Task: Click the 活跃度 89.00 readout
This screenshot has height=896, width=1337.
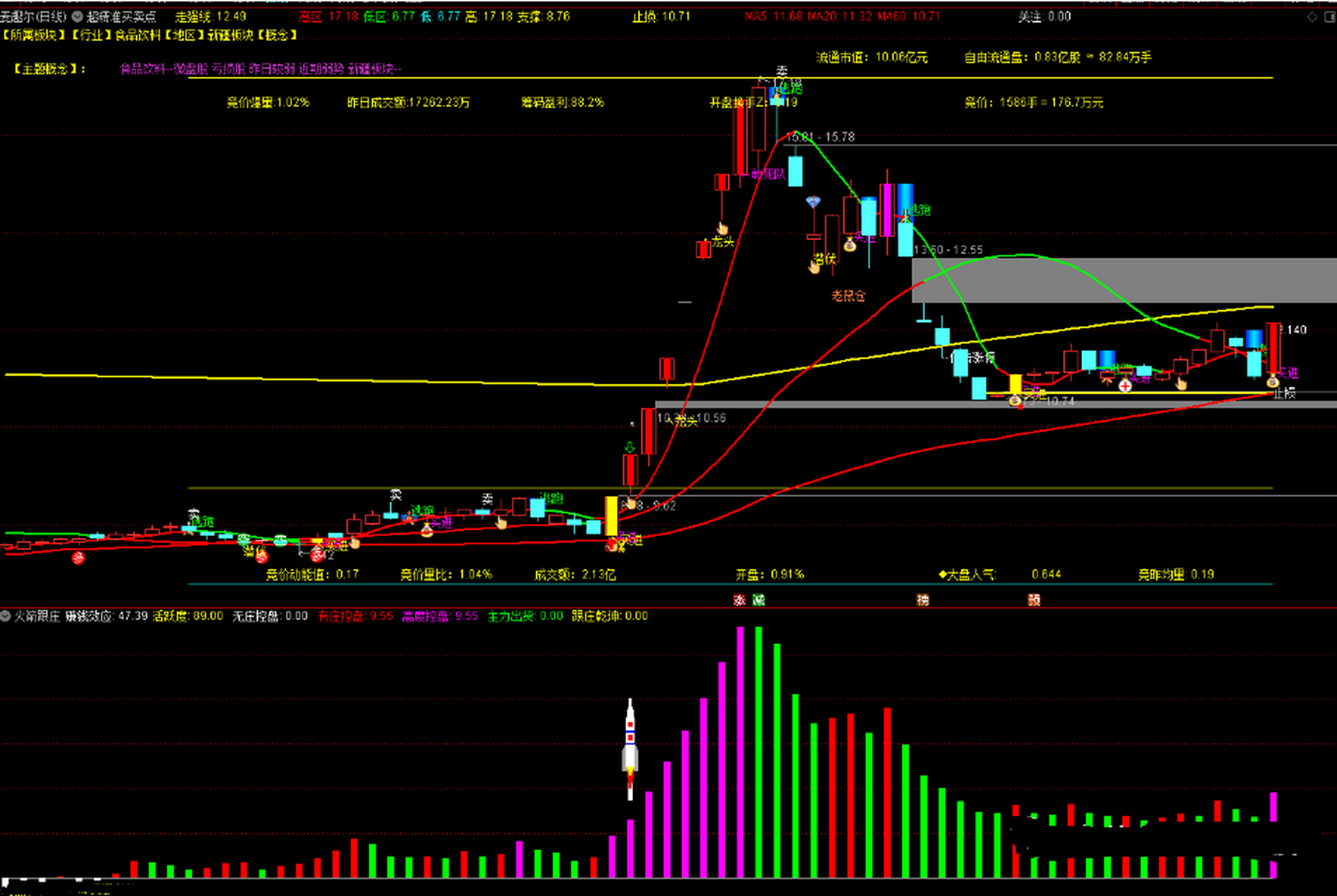Action: coord(188,616)
